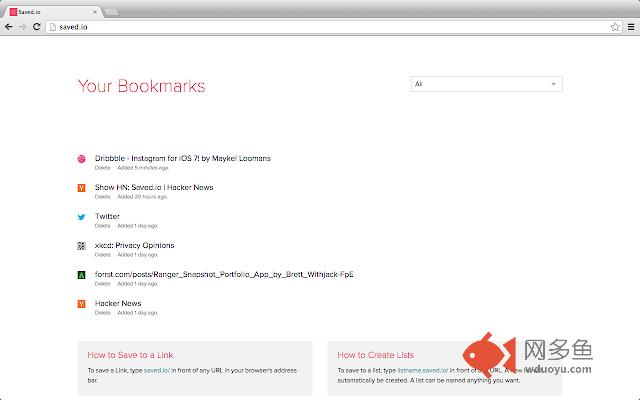640x400 pixels.
Task: Click the browser forward arrow
Action: click(x=22, y=26)
